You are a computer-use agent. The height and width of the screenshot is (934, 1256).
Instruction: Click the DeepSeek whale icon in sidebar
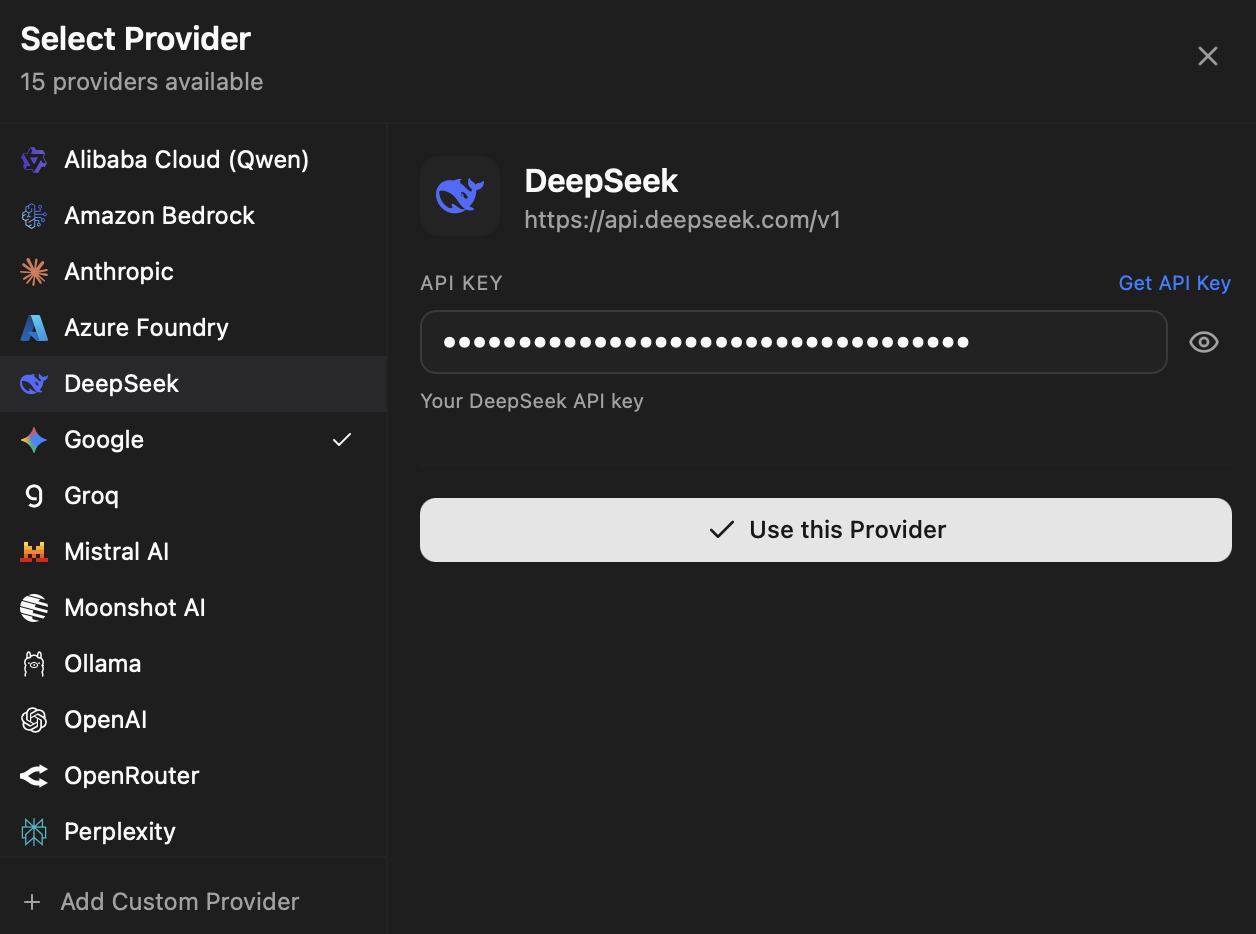34,384
